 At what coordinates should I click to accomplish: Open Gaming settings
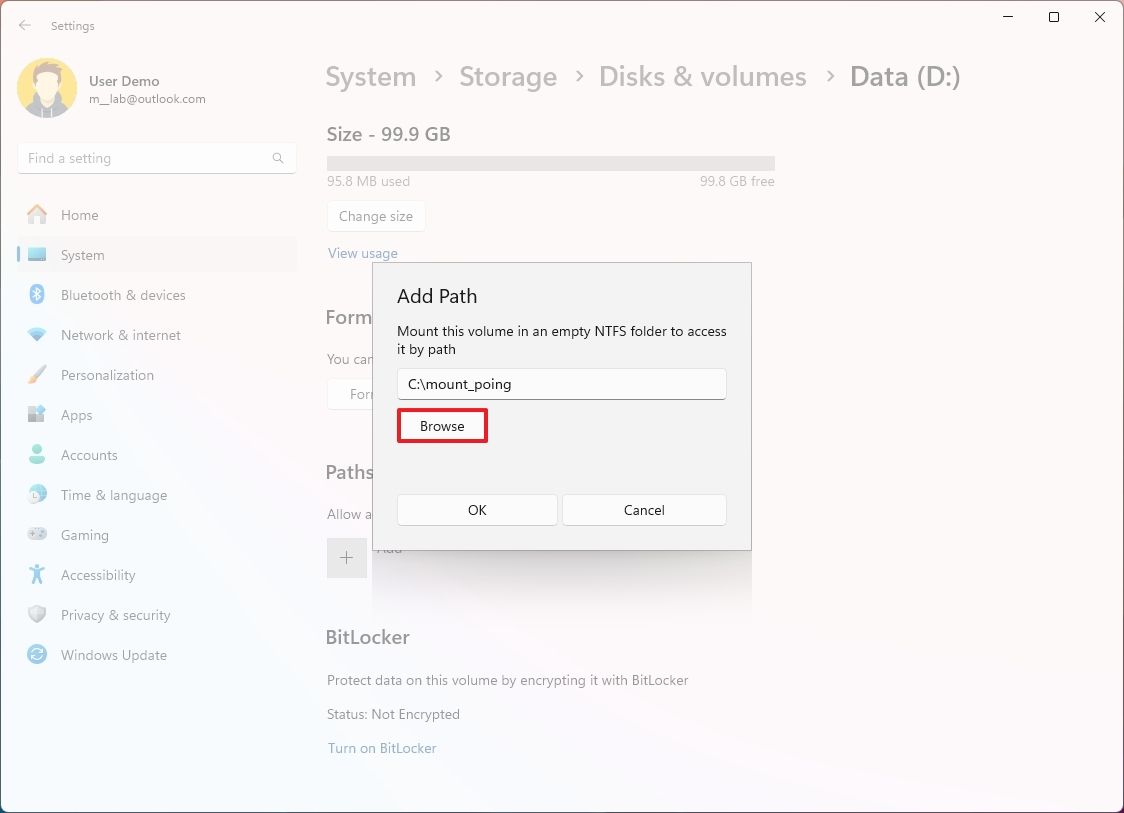click(83, 534)
